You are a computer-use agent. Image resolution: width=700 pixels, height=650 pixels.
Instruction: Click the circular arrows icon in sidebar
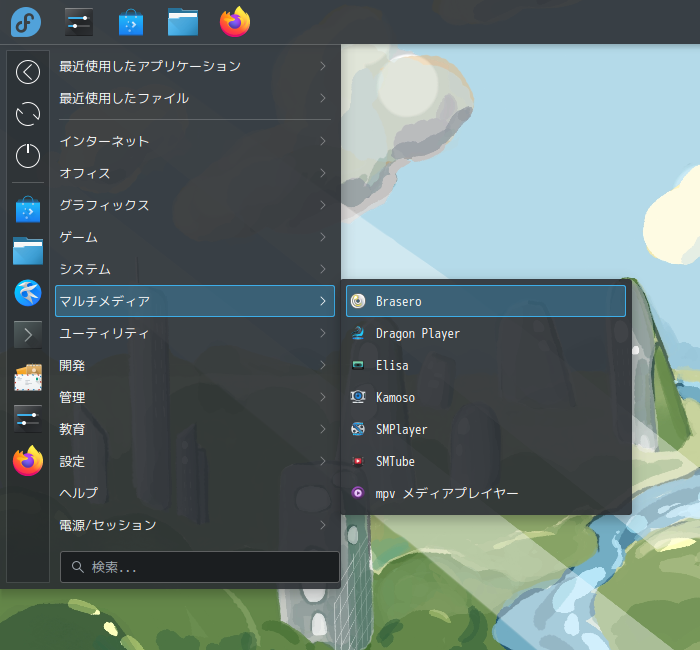[x=28, y=114]
